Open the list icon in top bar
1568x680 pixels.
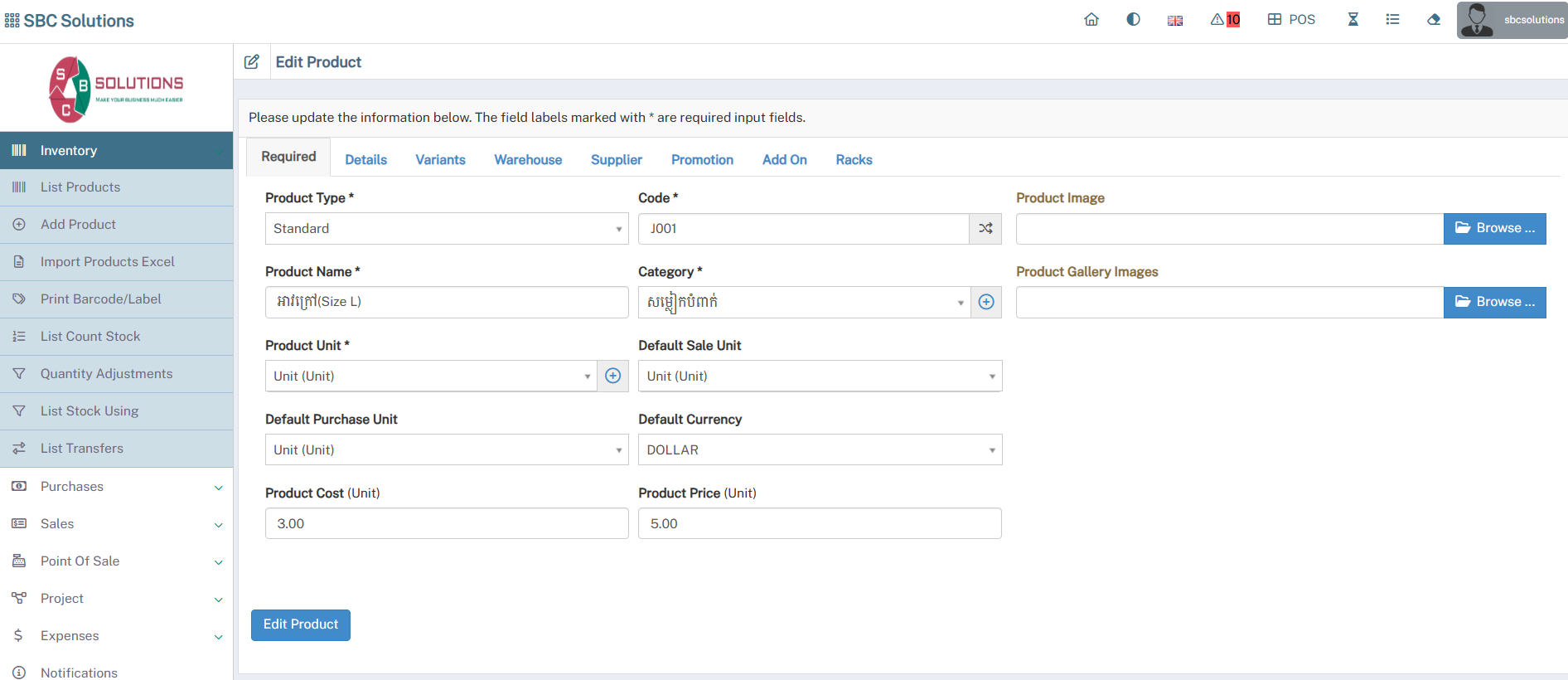pos(1392,20)
